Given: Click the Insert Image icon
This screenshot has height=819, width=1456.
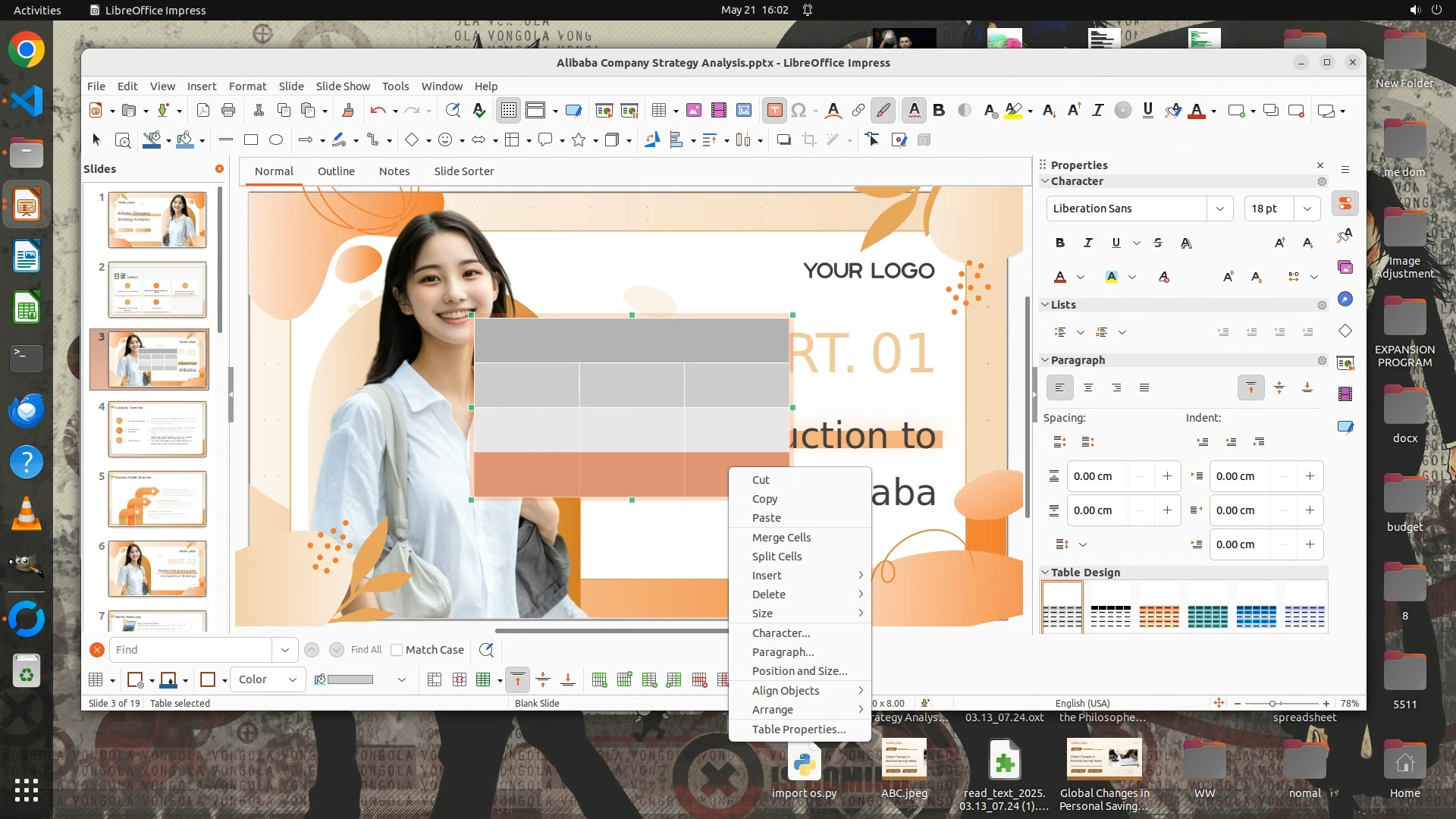Looking at the screenshot, I should (x=693, y=111).
